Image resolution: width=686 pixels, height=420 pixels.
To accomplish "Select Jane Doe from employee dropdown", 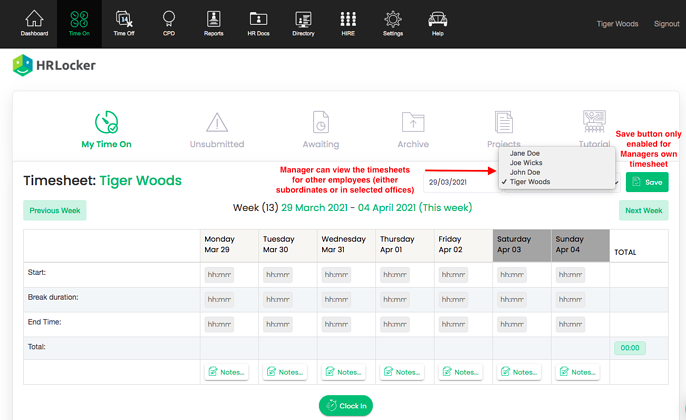I will pyautogui.click(x=525, y=154).
